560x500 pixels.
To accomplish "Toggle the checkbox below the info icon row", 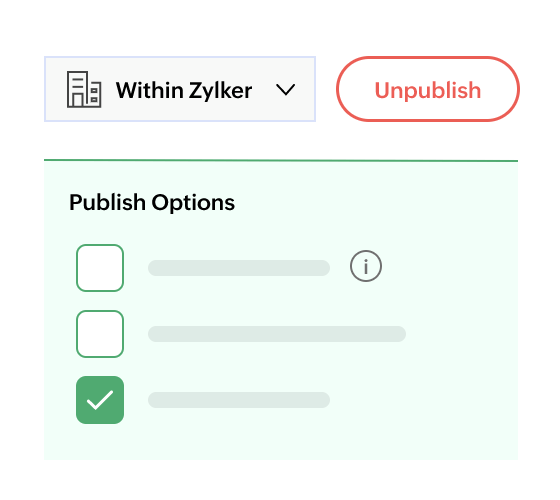I will click(100, 334).
